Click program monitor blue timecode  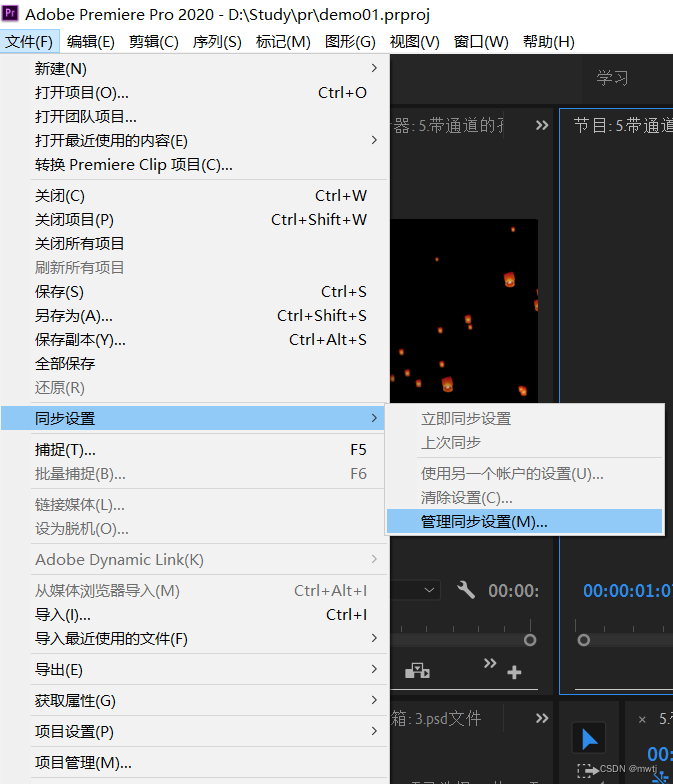628,591
